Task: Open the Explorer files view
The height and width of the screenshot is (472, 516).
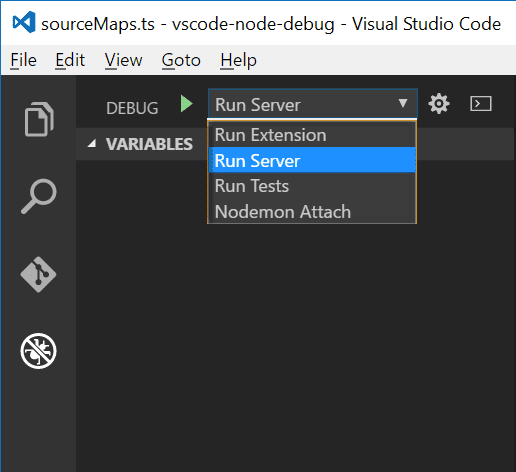Action: pyautogui.click(x=39, y=119)
